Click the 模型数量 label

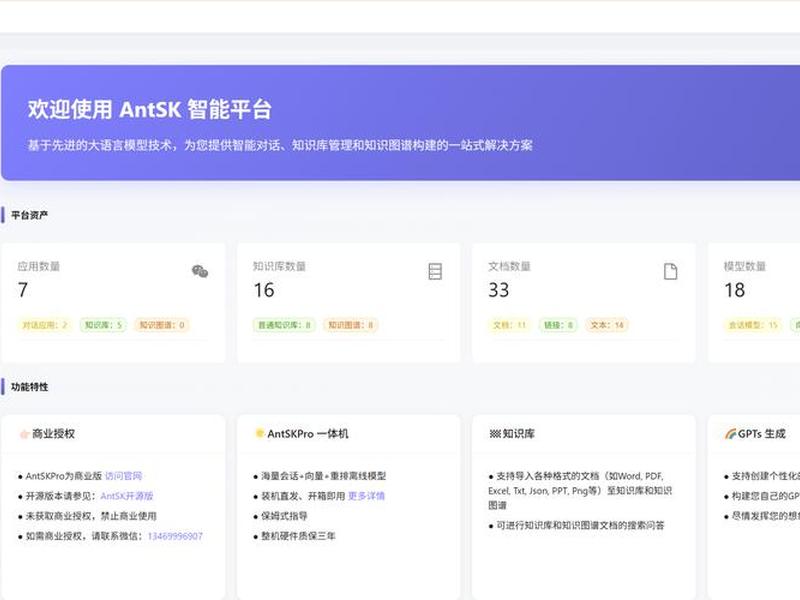[745, 266]
